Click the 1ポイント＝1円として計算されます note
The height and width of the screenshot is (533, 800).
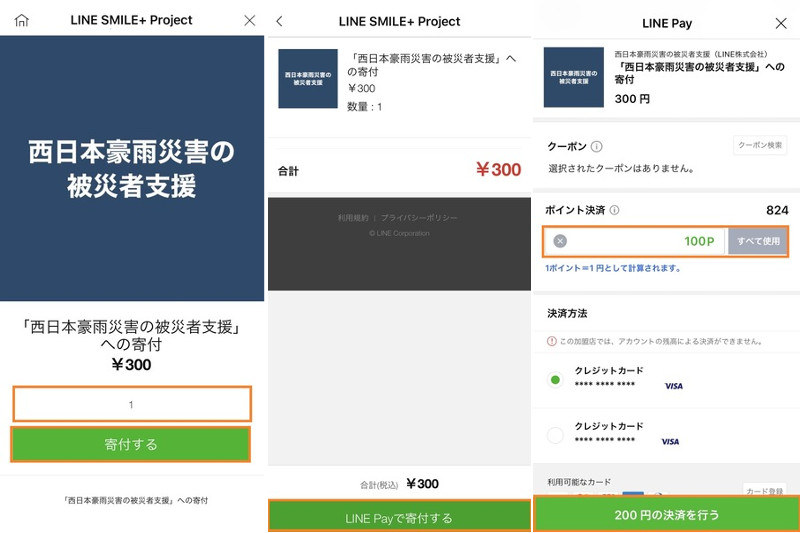[613, 268]
